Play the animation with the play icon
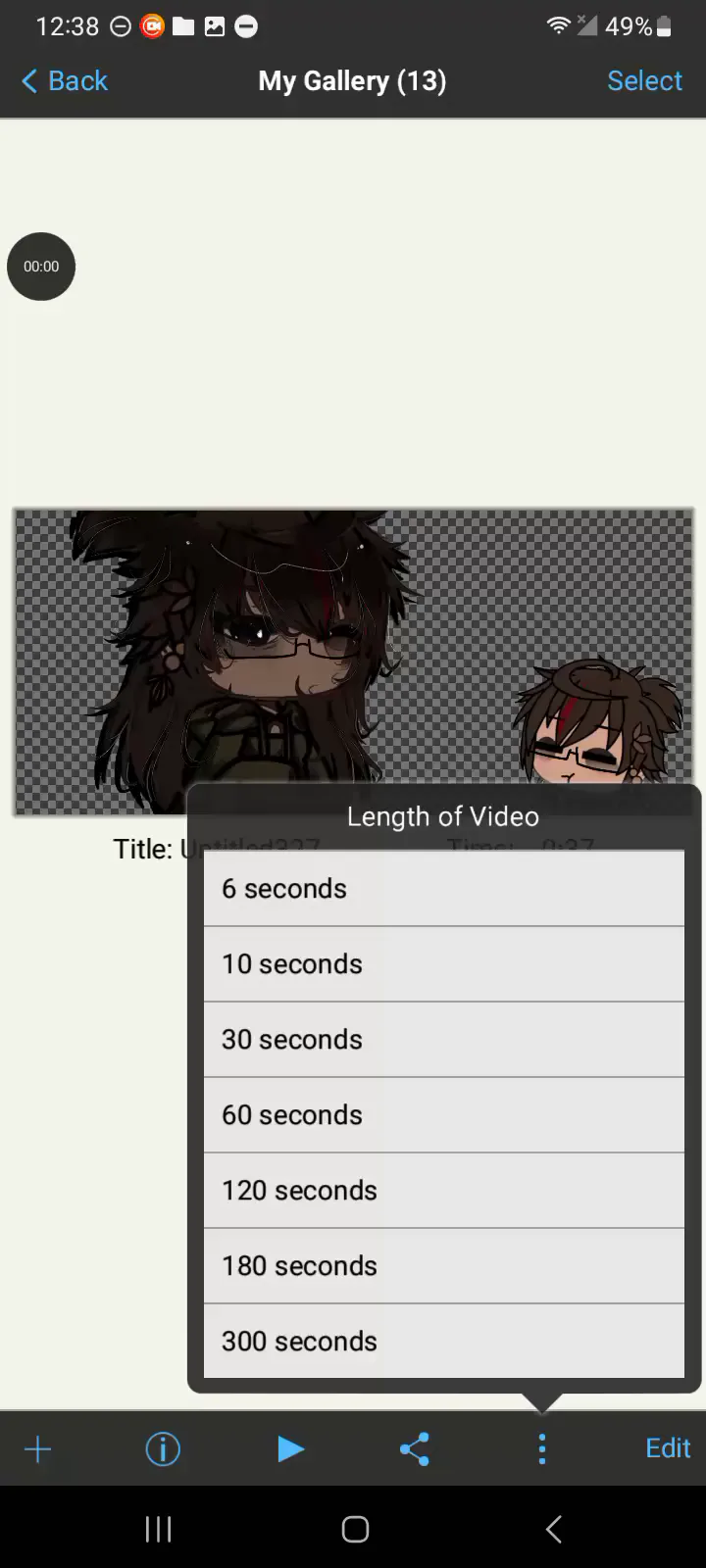 pos(290,1448)
